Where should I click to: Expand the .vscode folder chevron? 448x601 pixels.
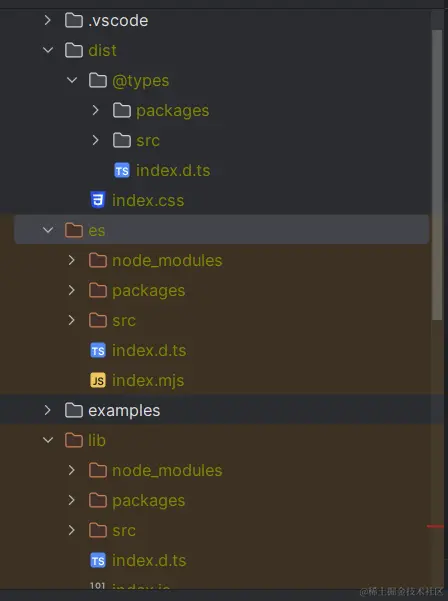48,20
